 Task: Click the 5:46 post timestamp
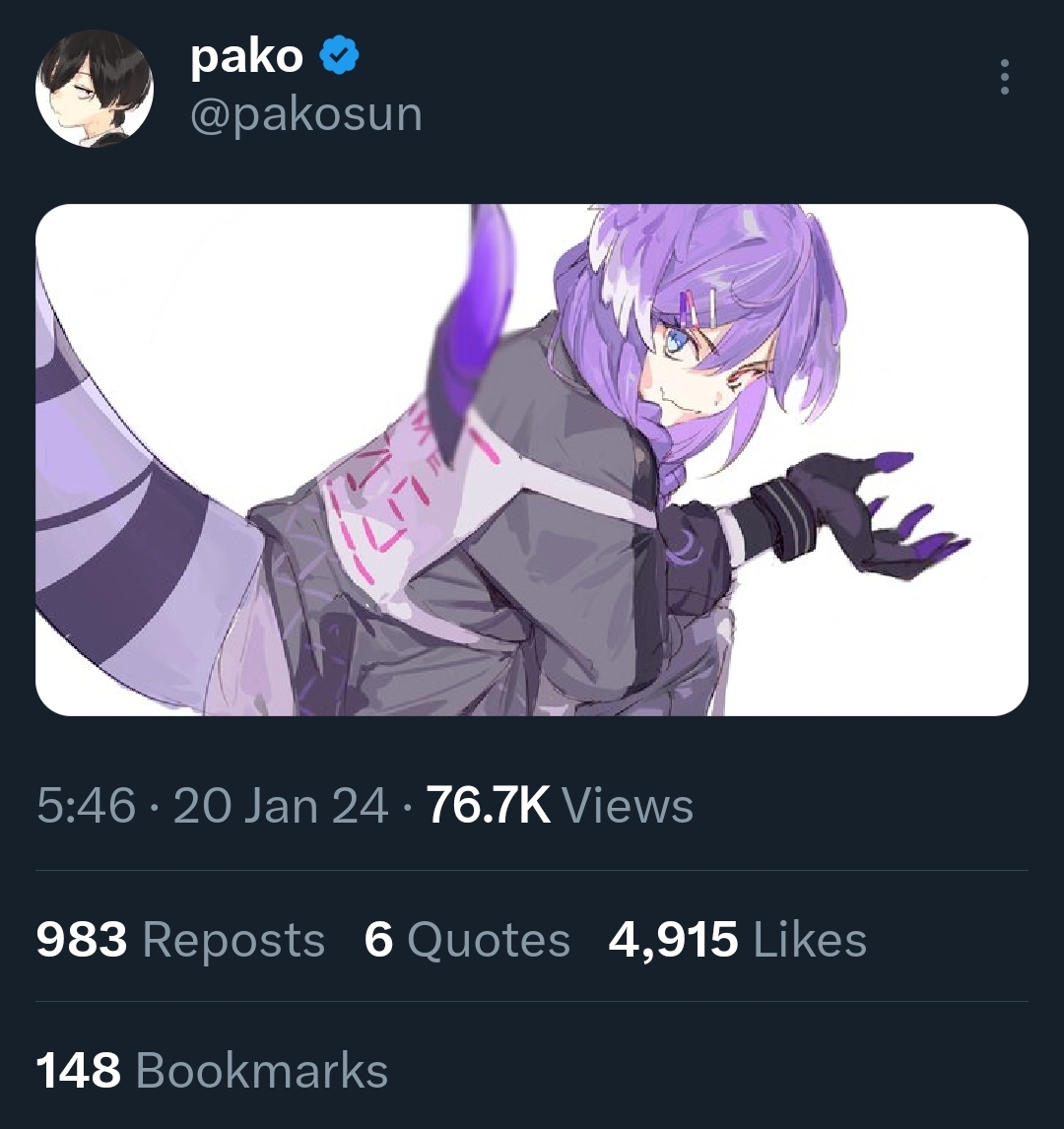(86, 805)
